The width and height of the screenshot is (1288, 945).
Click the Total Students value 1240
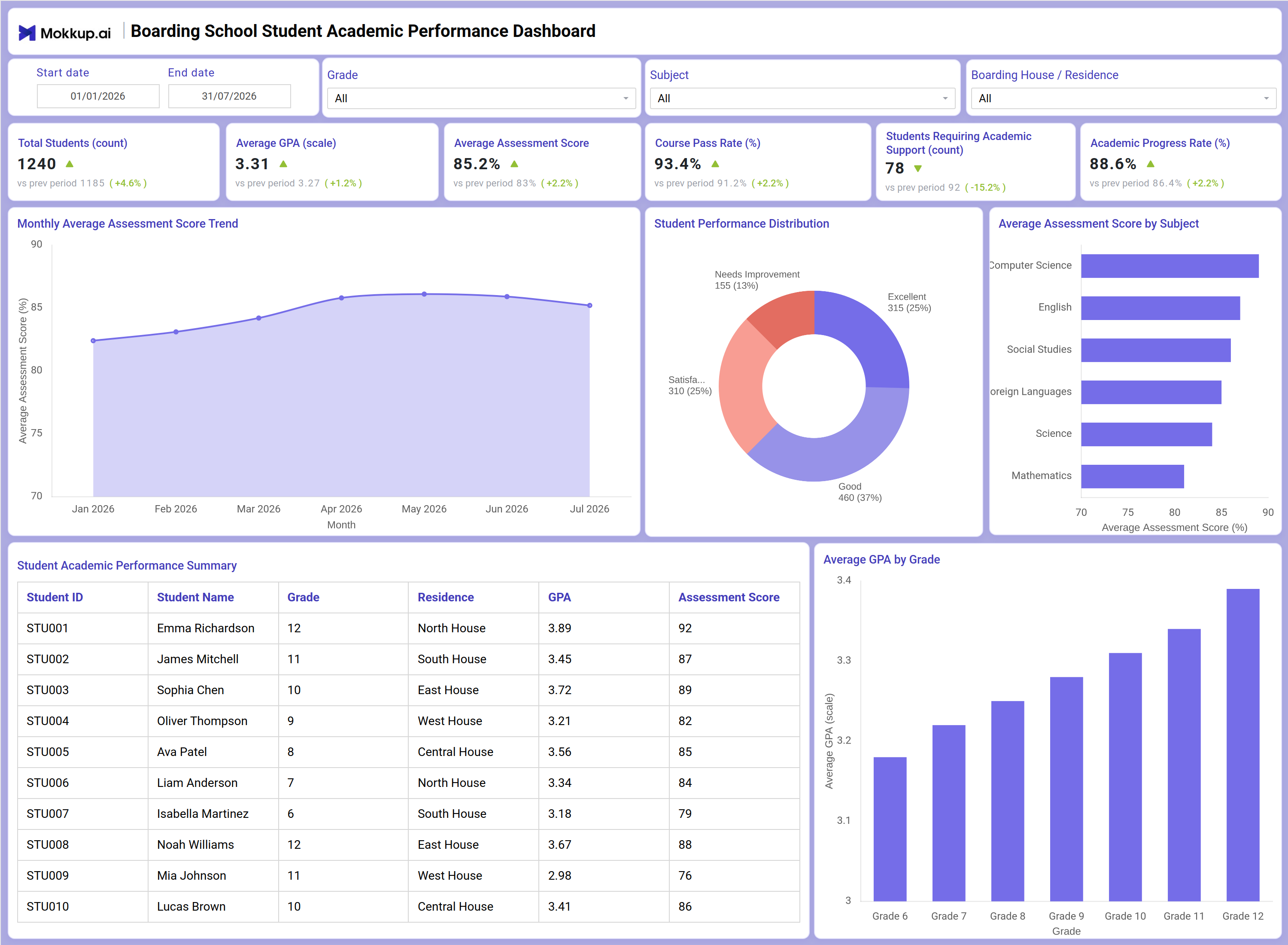36,164
